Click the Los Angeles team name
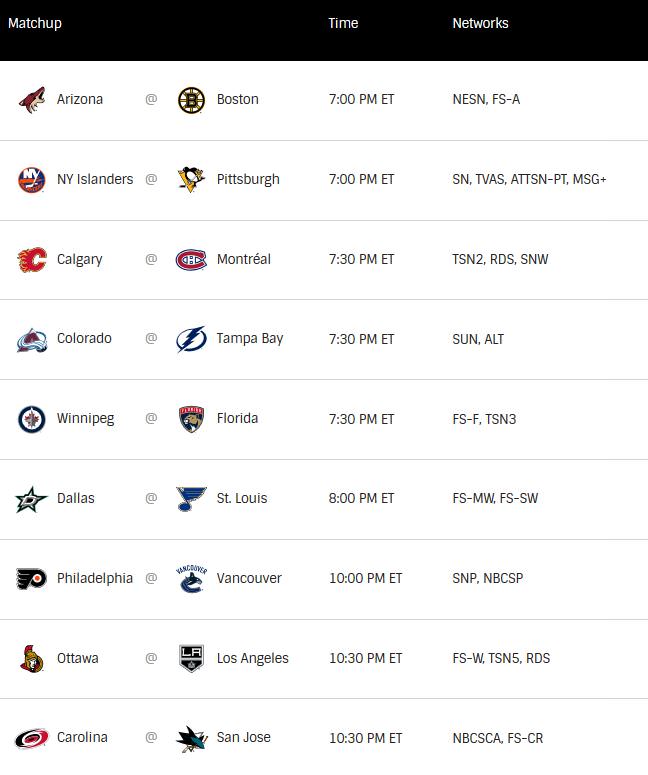Image resolution: width=648 pixels, height=775 pixels. point(253,658)
